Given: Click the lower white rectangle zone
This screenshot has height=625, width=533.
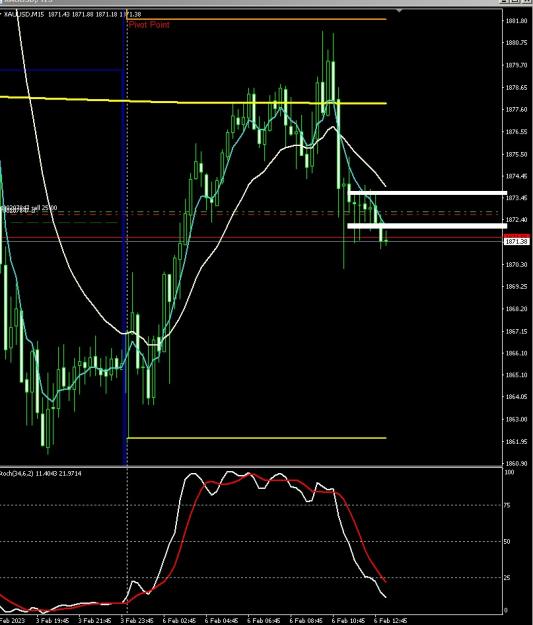Looking at the screenshot, I should (427, 226).
